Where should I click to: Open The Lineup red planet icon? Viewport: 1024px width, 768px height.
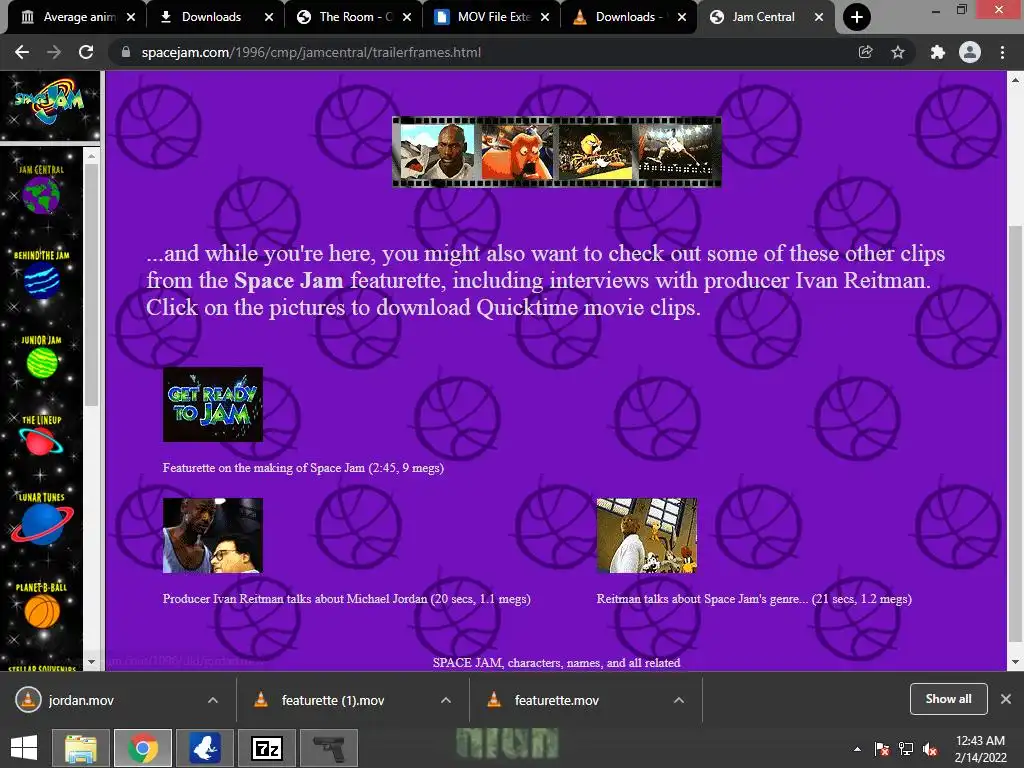coord(41,442)
